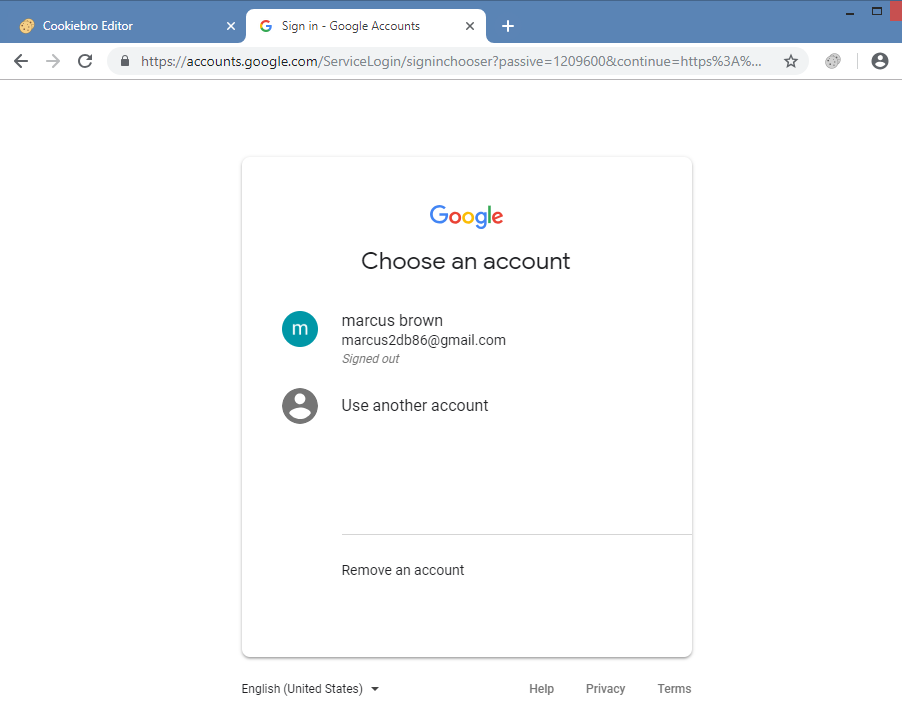Minimize the browser window
This screenshot has width=902, height=705.
(850, 13)
